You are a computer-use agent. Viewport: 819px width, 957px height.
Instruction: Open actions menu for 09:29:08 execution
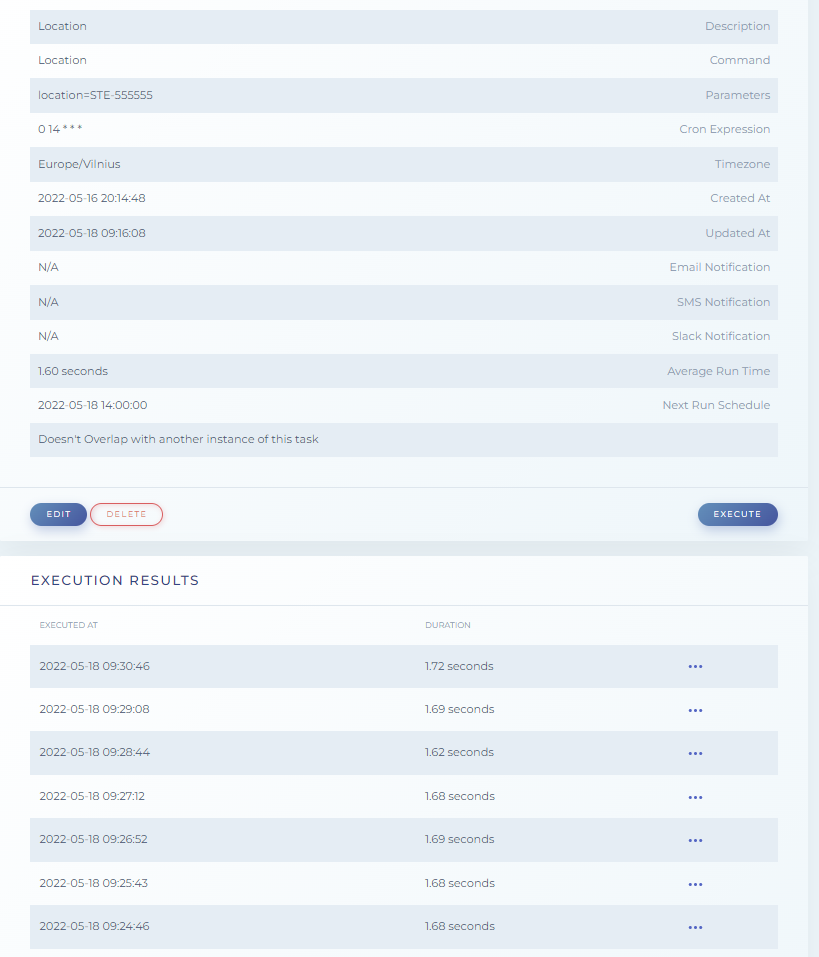[x=695, y=709]
